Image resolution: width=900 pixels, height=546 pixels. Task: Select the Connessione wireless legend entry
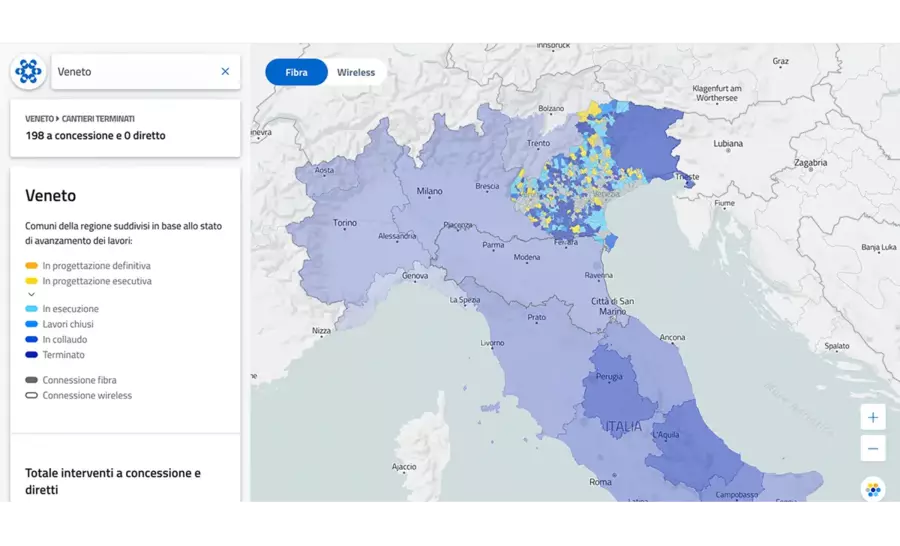pos(79,396)
